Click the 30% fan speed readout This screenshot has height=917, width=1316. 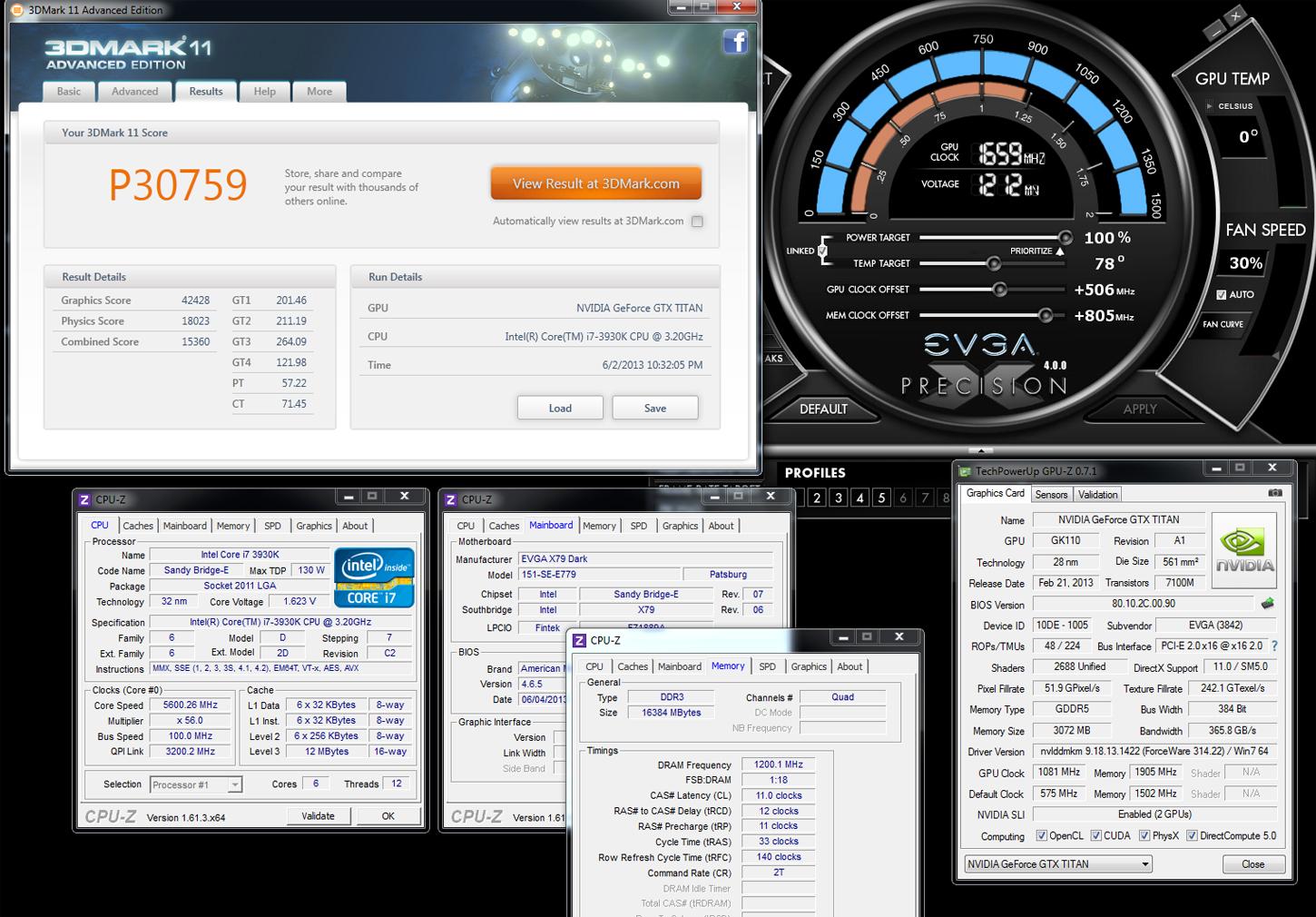[1245, 263]
